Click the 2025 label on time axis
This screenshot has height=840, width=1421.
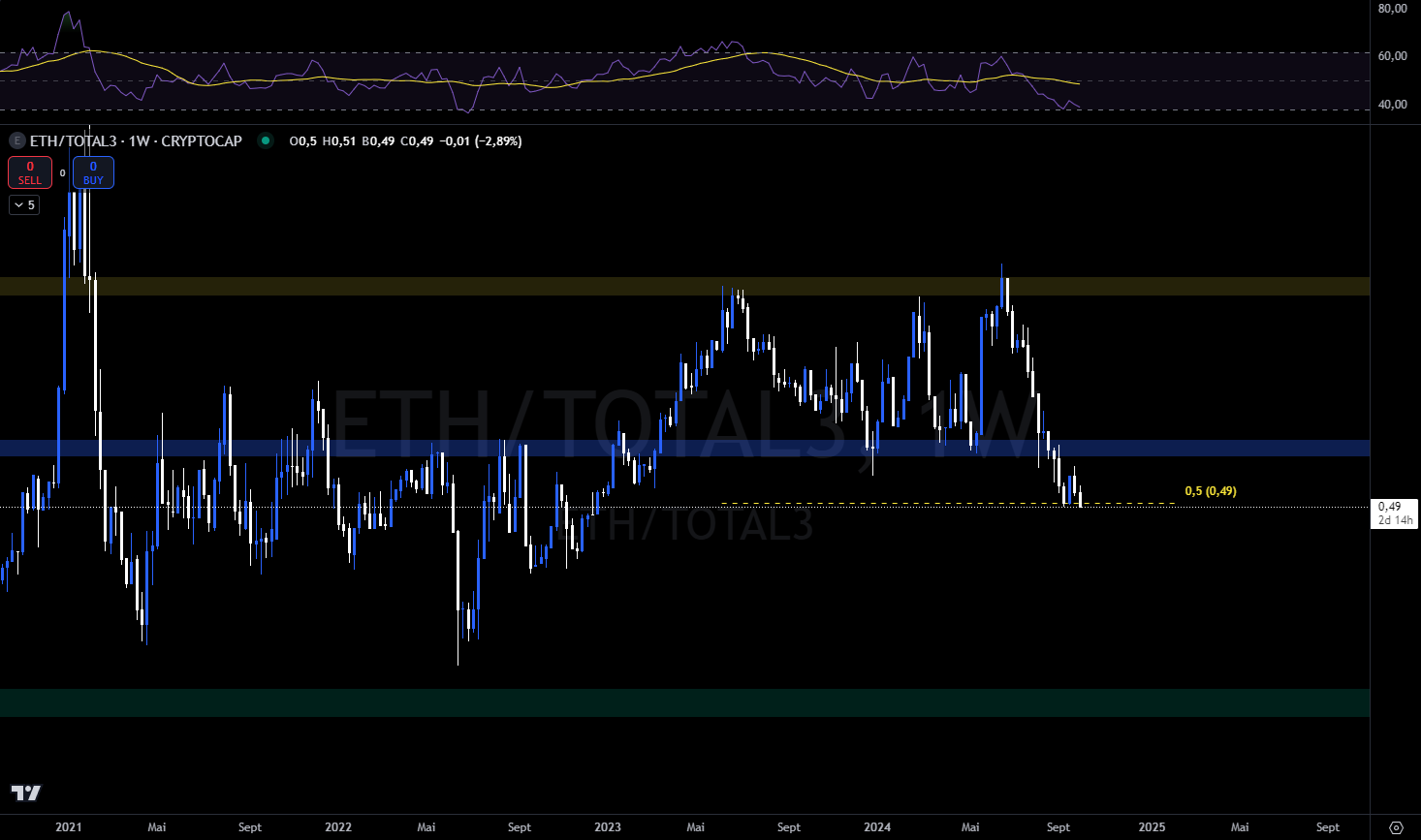[1152, 827]
